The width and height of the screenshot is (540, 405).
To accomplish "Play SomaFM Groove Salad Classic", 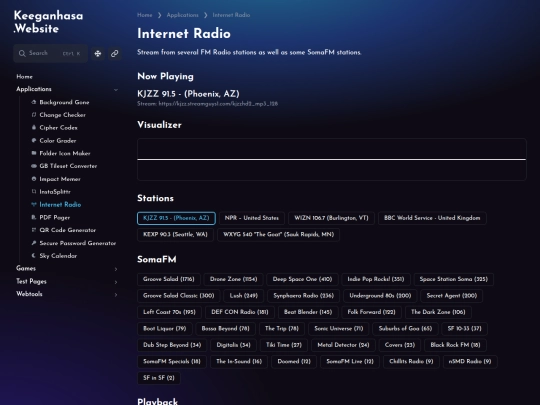I will coord(179,296).
